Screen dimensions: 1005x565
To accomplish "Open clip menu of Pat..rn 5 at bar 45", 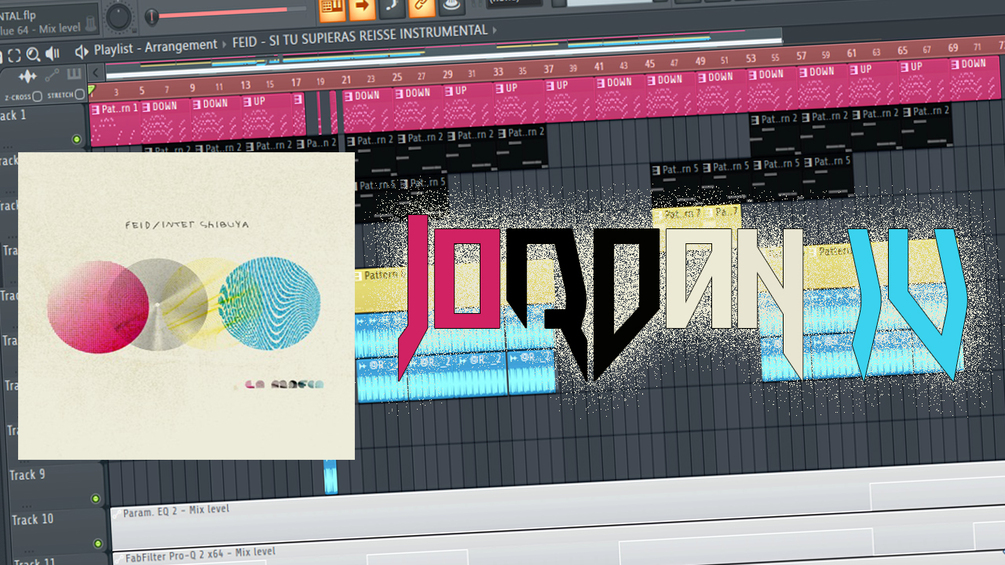I will click(656, 170).
